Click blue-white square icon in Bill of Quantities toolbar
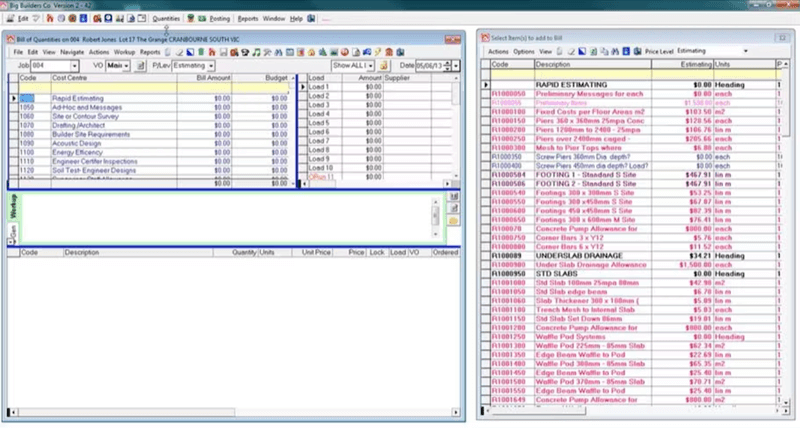 pyautogui.click(x=190, y=52)
